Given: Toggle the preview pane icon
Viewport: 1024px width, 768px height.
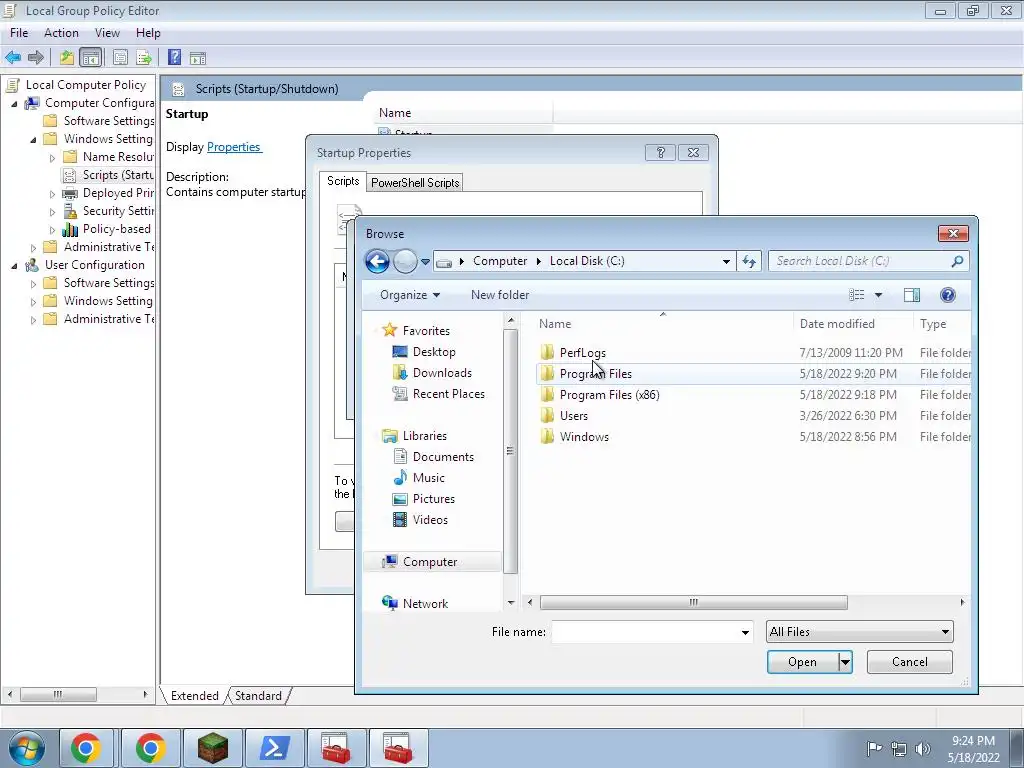Looking at the screenshot, I should click(x=912, y=295).
